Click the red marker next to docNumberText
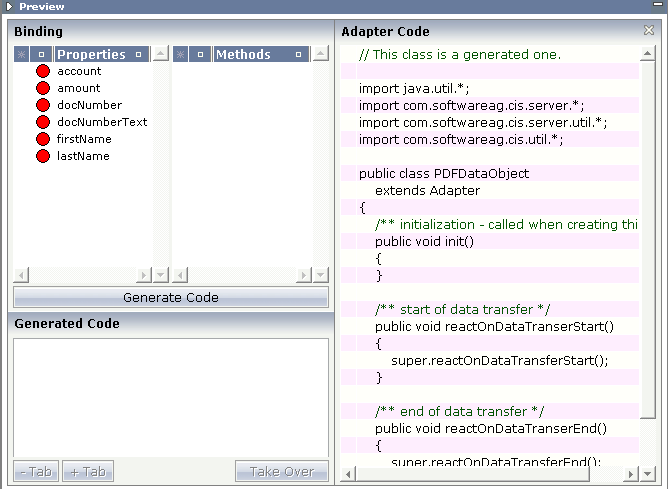This screenshot has width=668, height=494. 43,122
